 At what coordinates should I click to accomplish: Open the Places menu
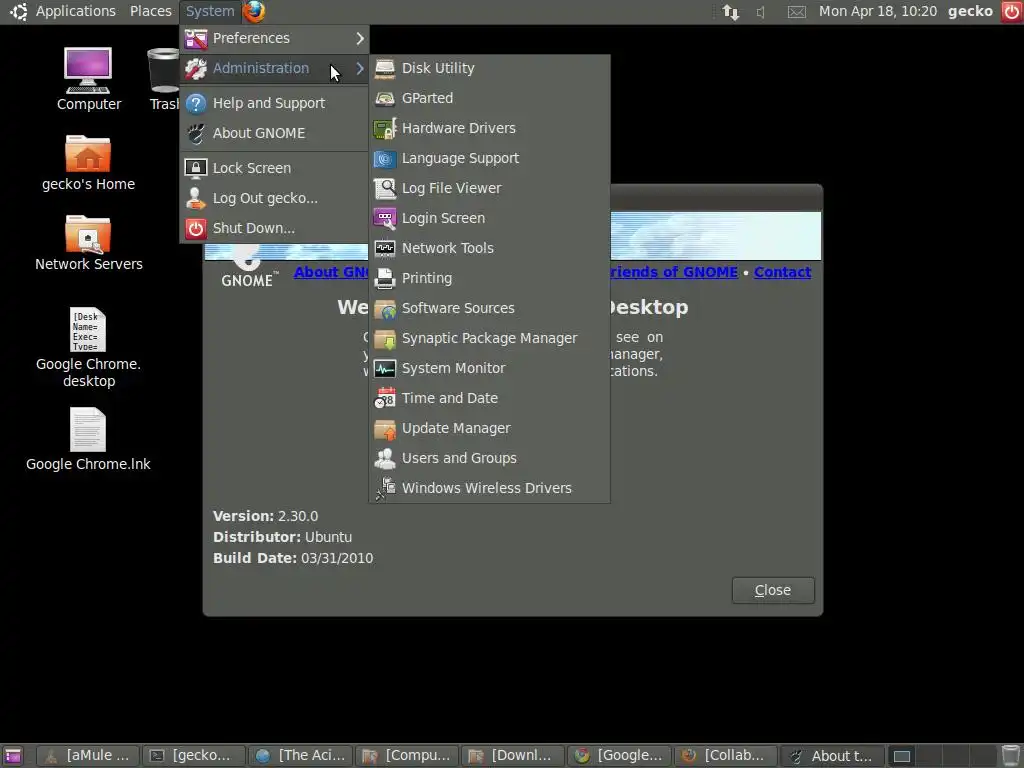coord(150,11)
